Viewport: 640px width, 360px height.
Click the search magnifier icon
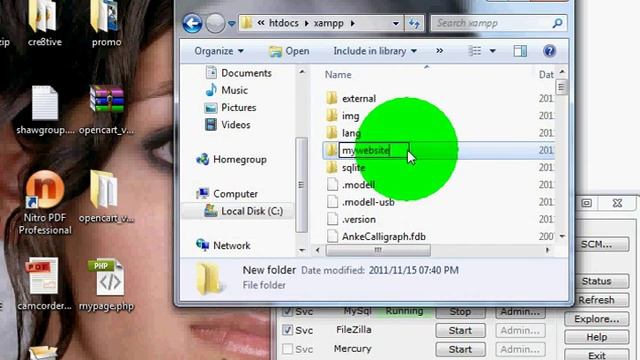coord(558,23)
